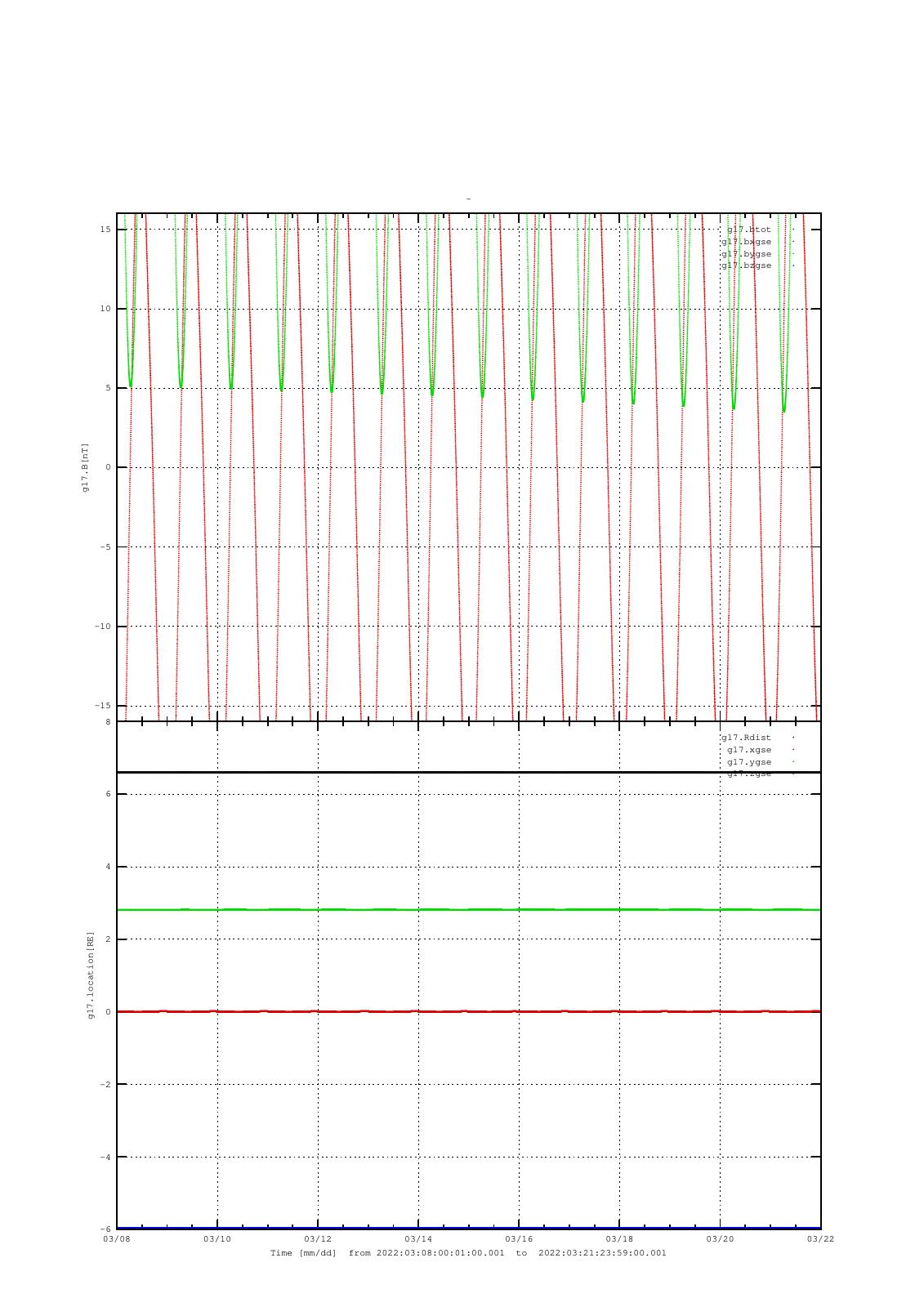Click the 8 tick on location axis
924x1307 pixels.
click(x=108, y=722)
